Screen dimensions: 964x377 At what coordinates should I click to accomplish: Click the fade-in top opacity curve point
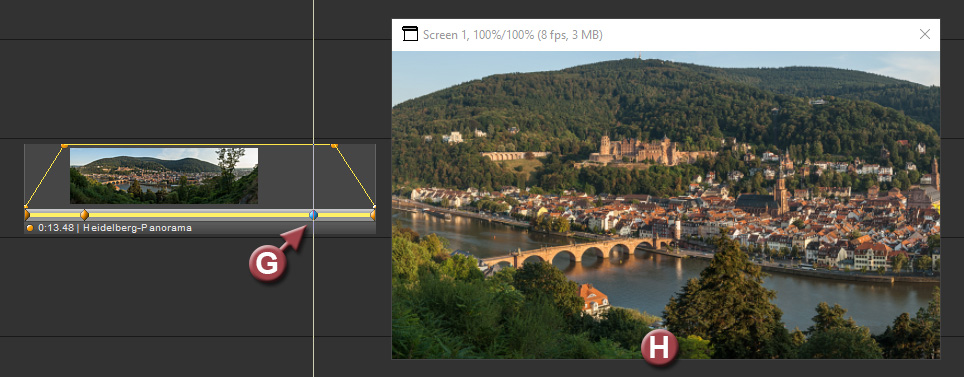coord(64,146)
